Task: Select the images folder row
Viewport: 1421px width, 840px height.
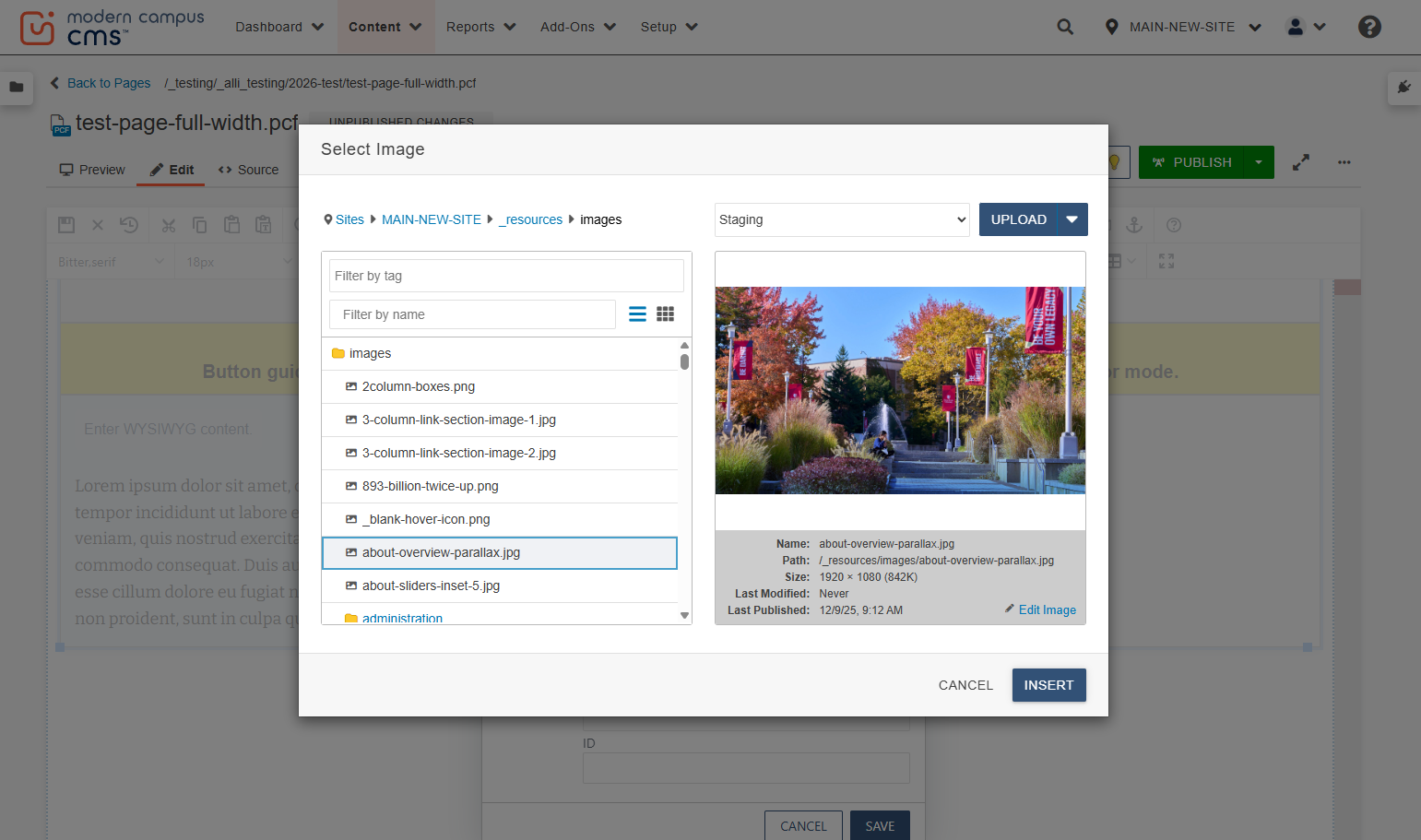Action: coord(500,353)
